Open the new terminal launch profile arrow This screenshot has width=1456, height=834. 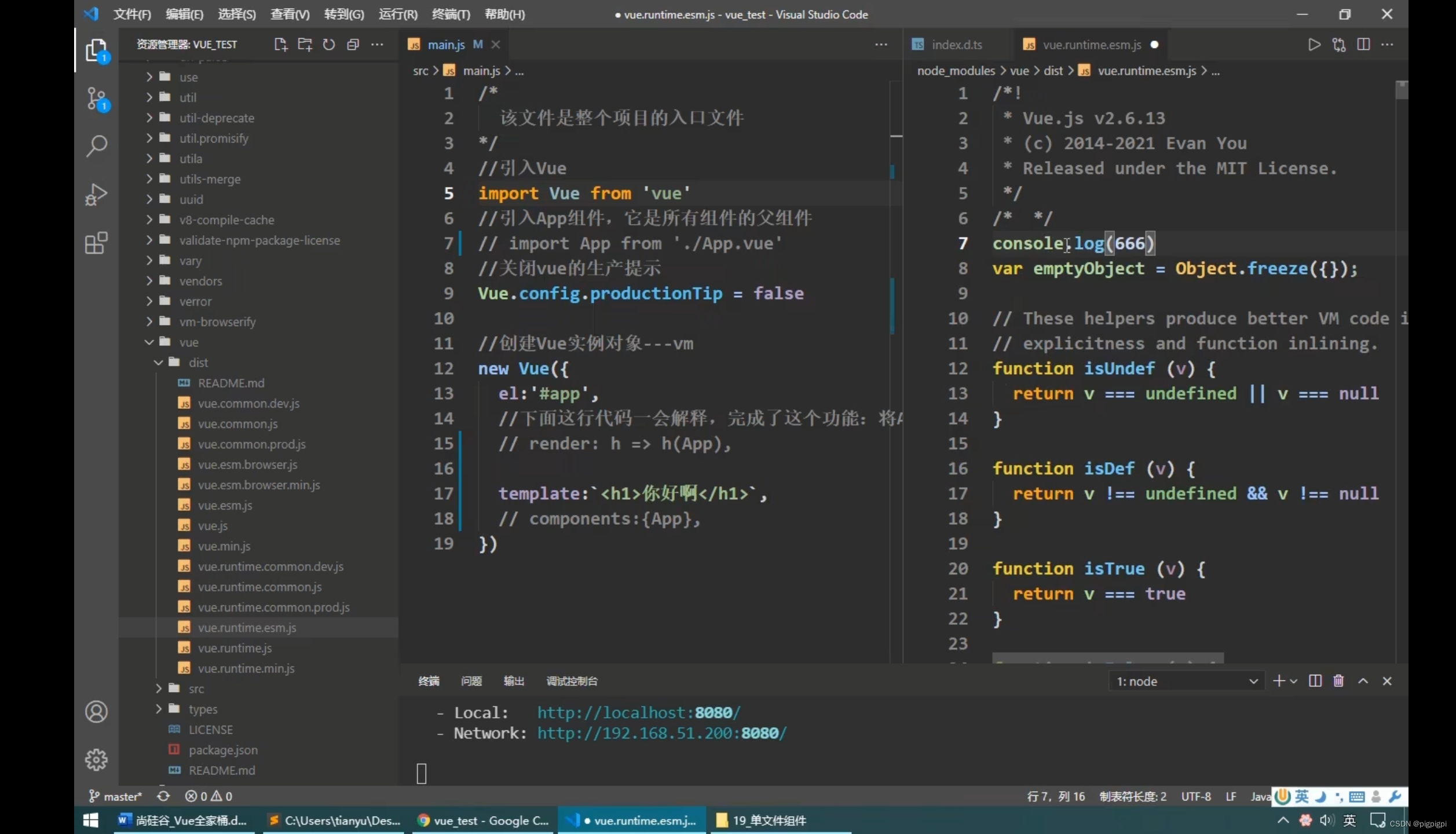coord(1294,681)
